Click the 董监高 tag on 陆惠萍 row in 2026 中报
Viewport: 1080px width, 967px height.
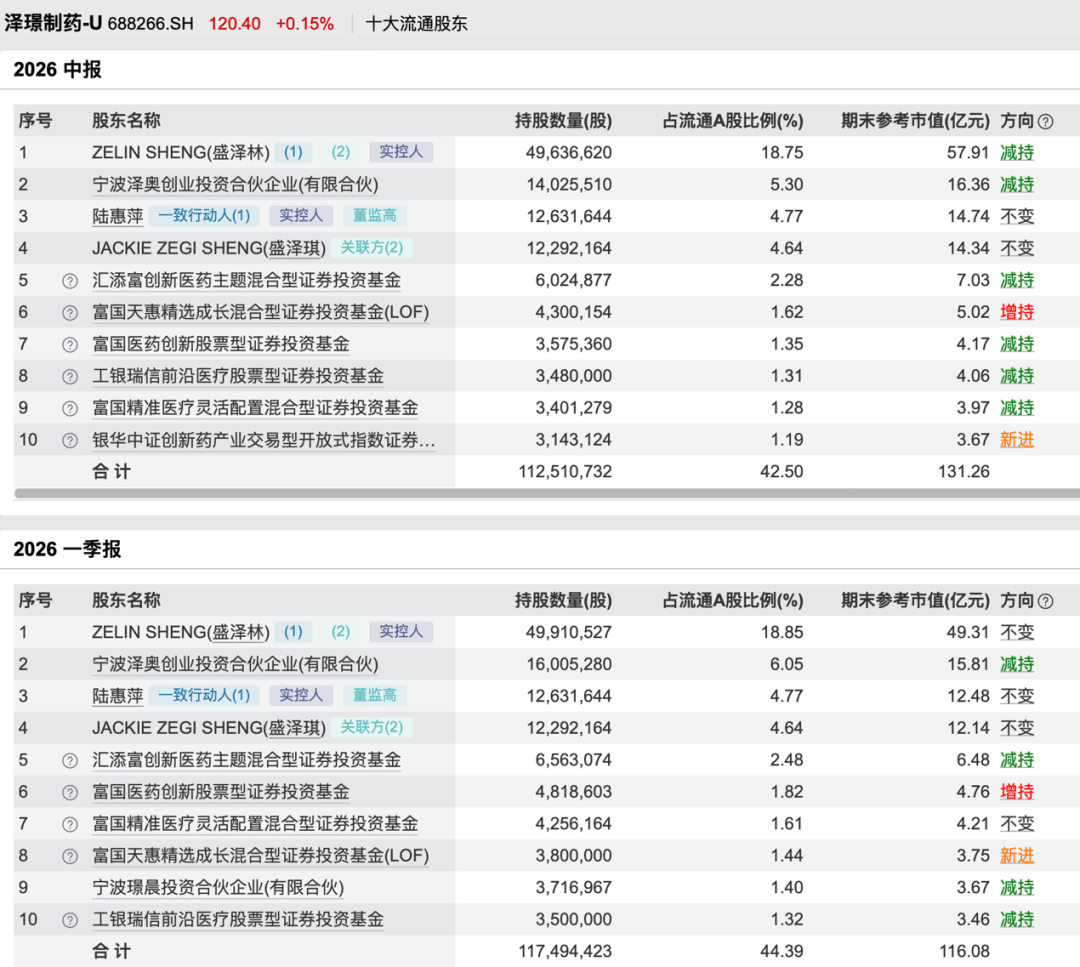(x=375, y=216)
